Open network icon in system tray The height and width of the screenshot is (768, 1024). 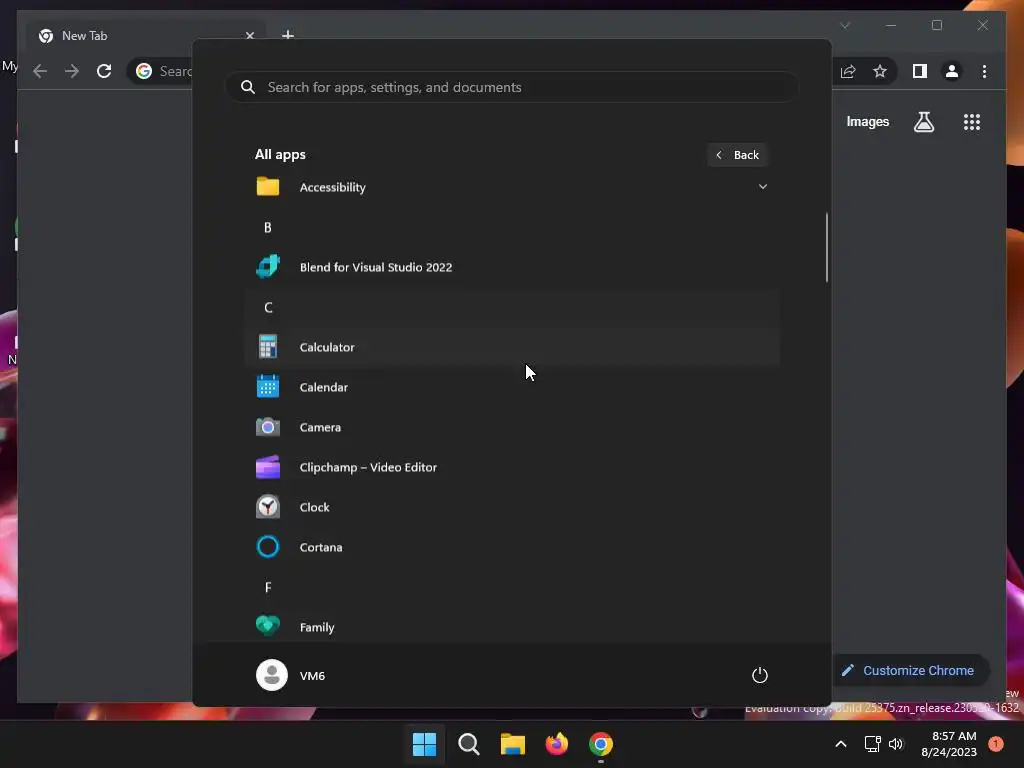872,744
